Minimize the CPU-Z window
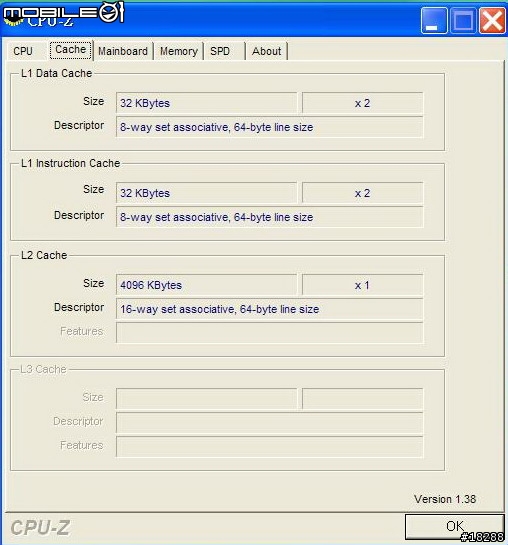The height and width of the screenshot is (545, 508). [x=434, y=21]
